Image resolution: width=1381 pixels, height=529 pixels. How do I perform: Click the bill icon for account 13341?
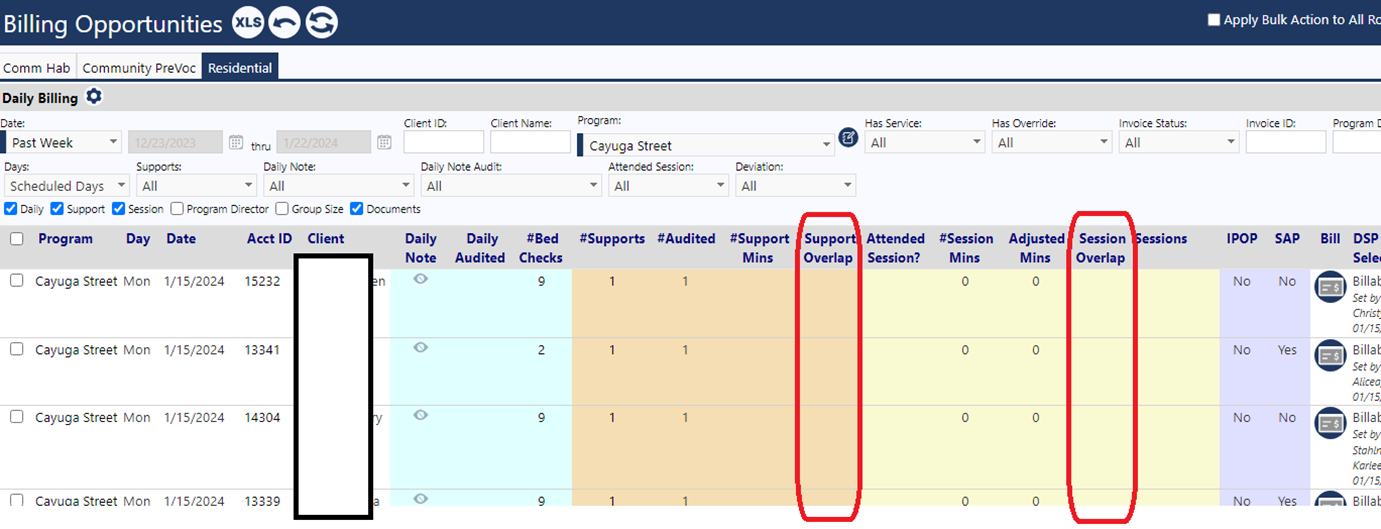click(1330, 355)
